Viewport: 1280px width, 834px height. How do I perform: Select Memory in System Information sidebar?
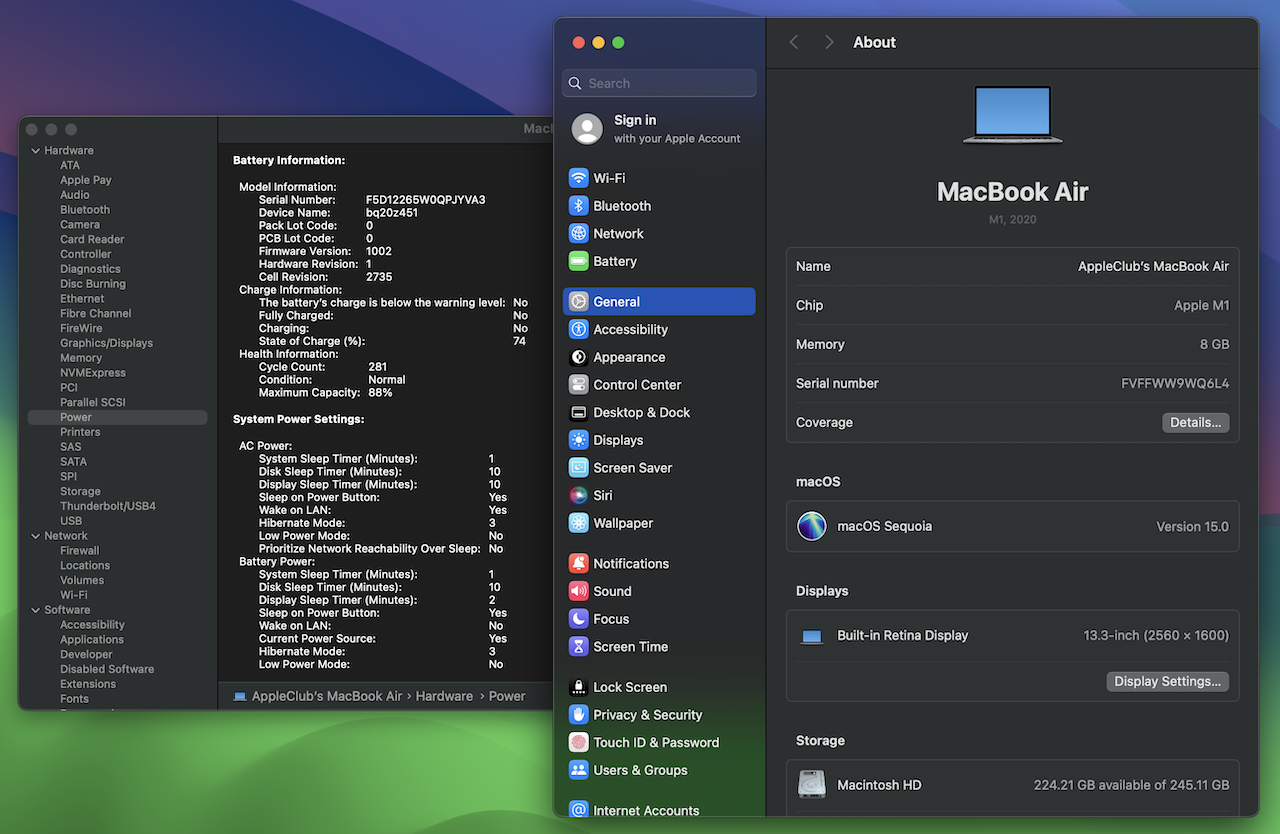tap(81, 358)
